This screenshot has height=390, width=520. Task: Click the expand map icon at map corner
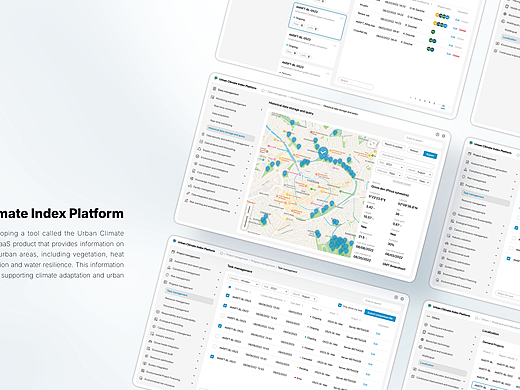click(372, 144)
